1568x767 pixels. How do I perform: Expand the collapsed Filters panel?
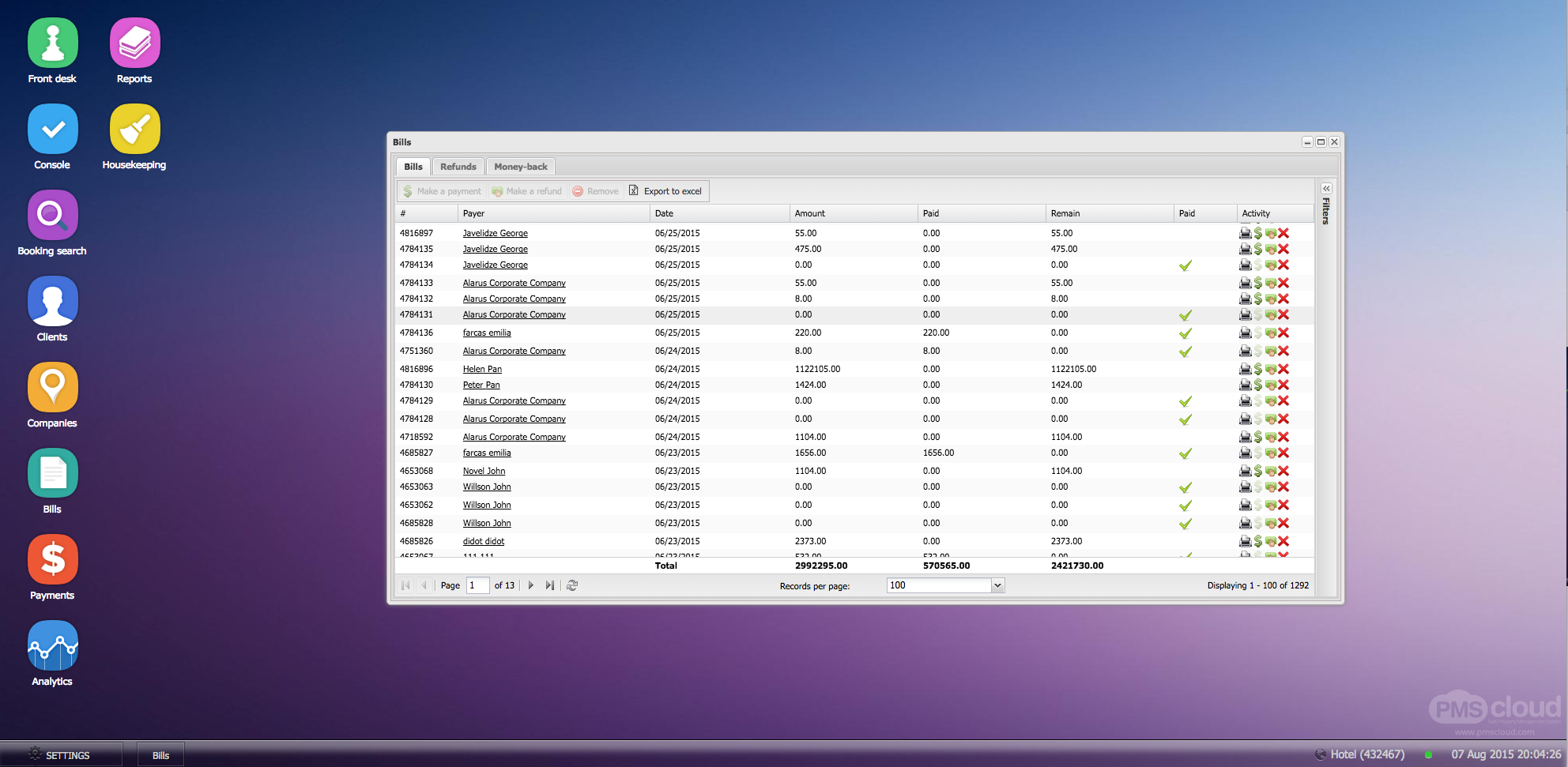[x=1326, y=189]
